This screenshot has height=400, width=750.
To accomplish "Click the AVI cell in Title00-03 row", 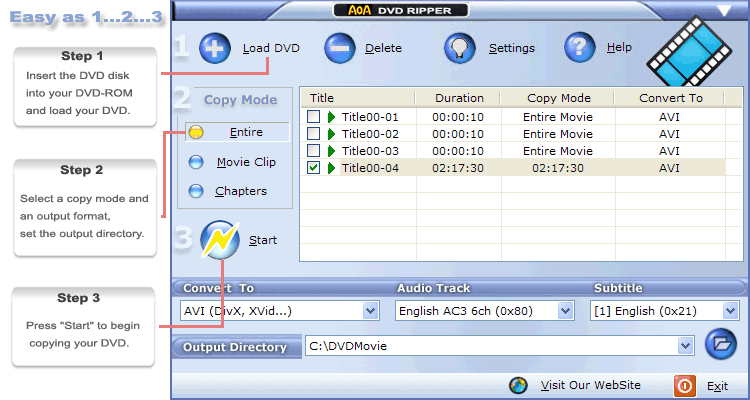I will point(669,152).
